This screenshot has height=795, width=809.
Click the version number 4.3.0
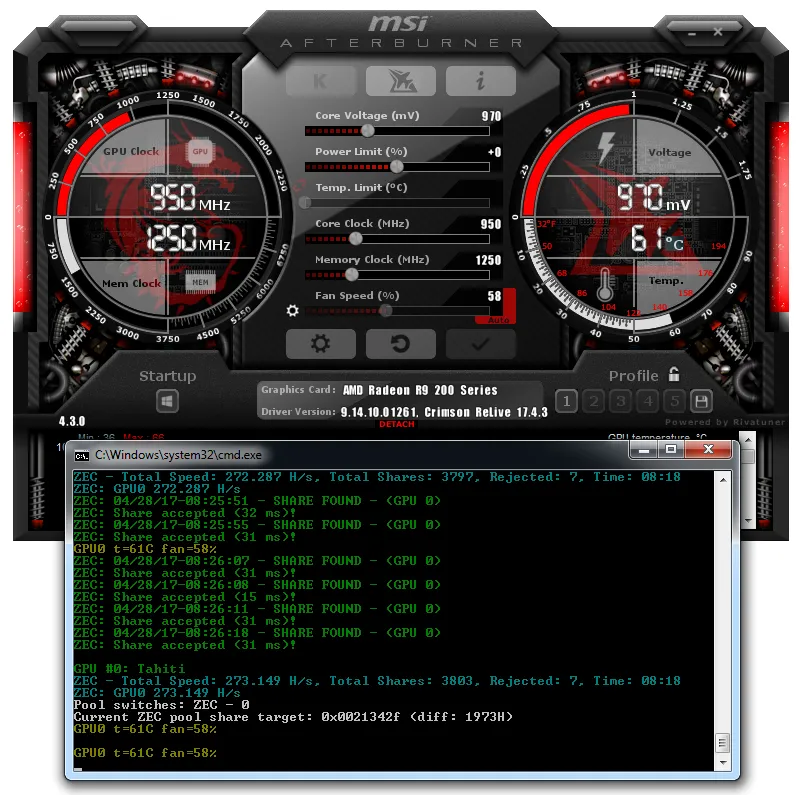pos(72,421)
